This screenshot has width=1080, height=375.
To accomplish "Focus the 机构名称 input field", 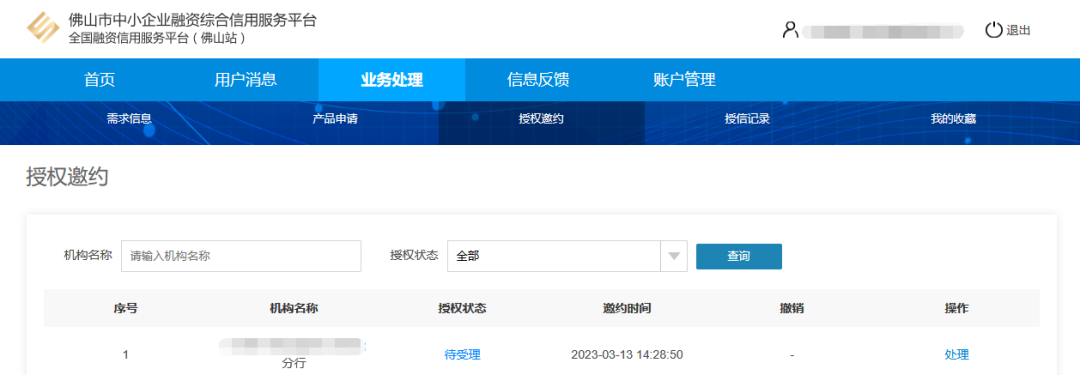I will 241,256.
